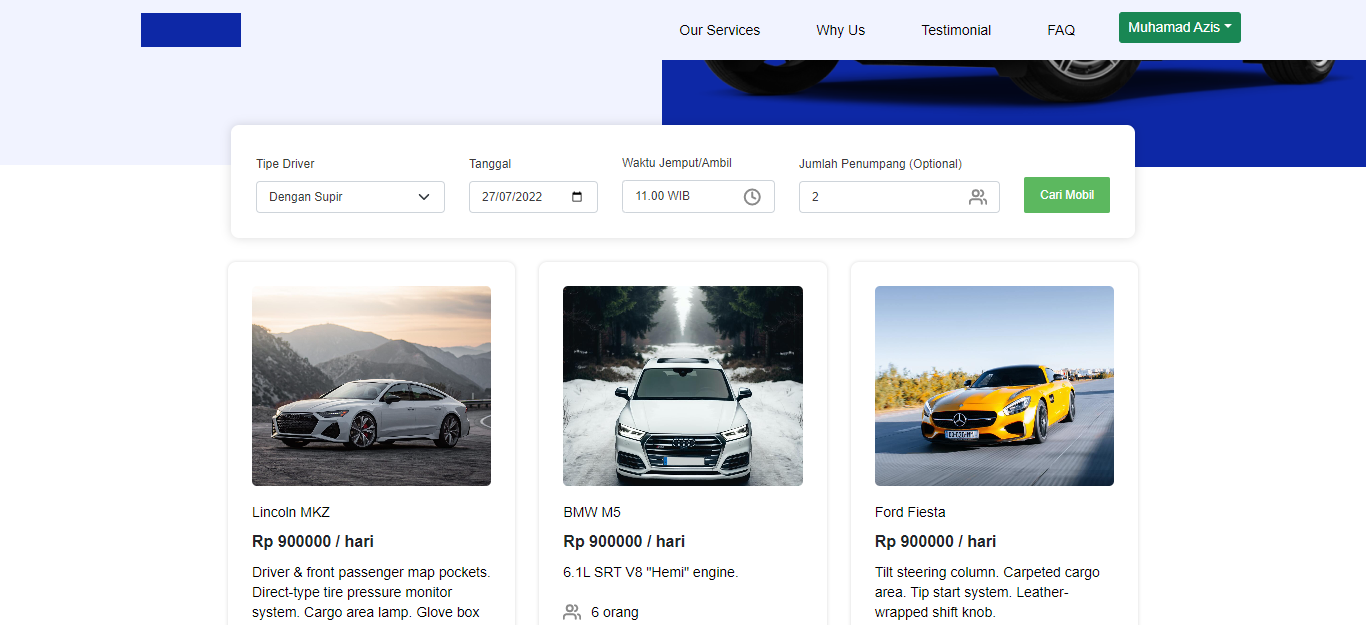The width and height of the screenshot is (1366, 625).
Task: Click the Ford Fiesta car photo
Action: coord(994,385)
